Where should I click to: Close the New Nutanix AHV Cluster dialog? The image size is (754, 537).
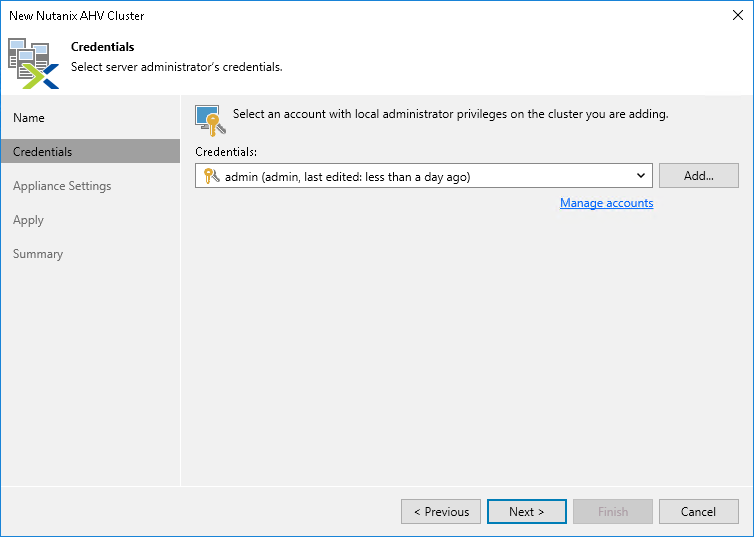pos(738,15)
